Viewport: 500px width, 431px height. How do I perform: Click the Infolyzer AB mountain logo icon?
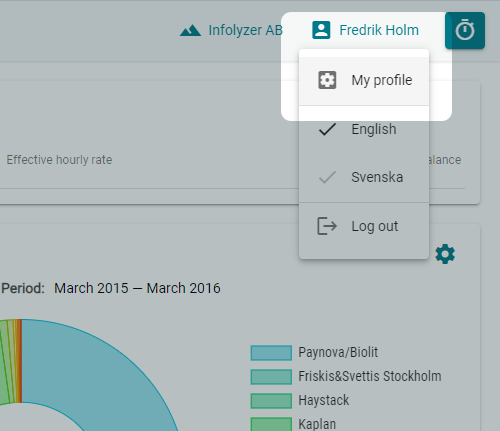[190, 31]
